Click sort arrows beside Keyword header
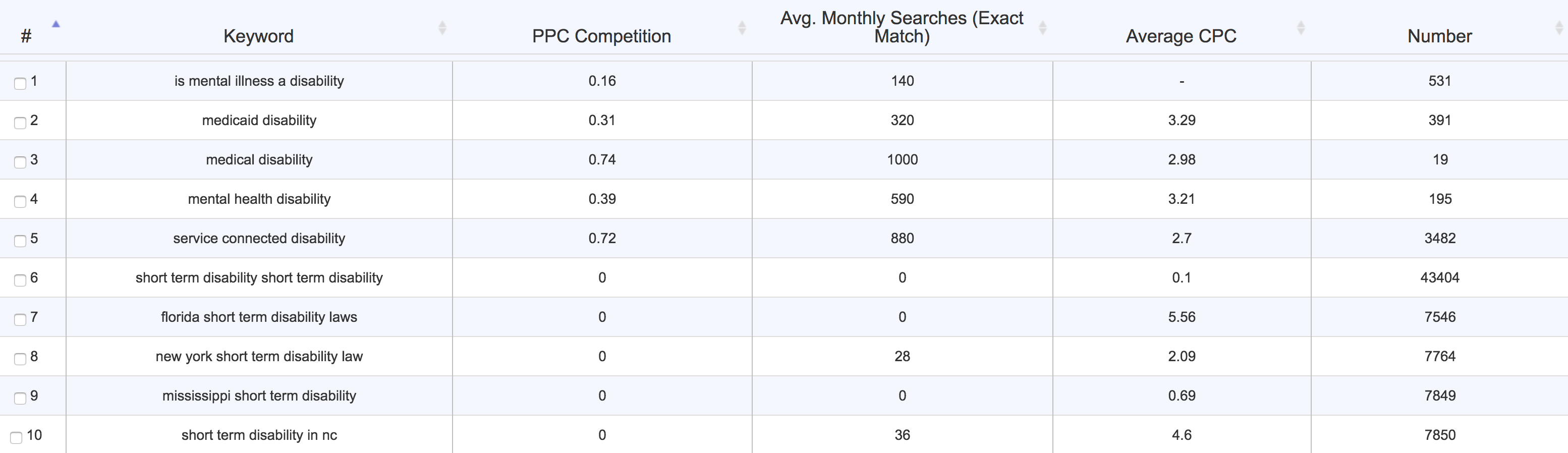Screen dimensions: 1568x453 point(442,27)
